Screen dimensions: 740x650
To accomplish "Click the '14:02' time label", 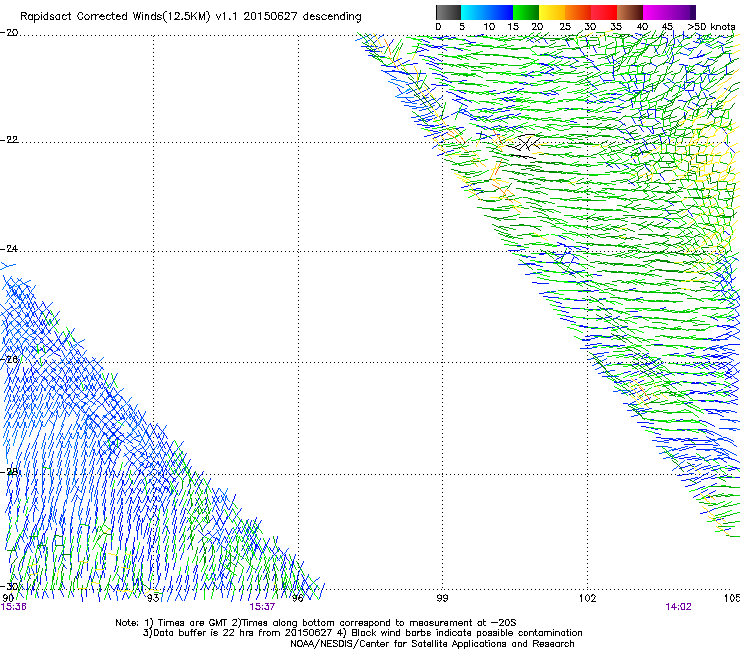I will click(678, 607).
